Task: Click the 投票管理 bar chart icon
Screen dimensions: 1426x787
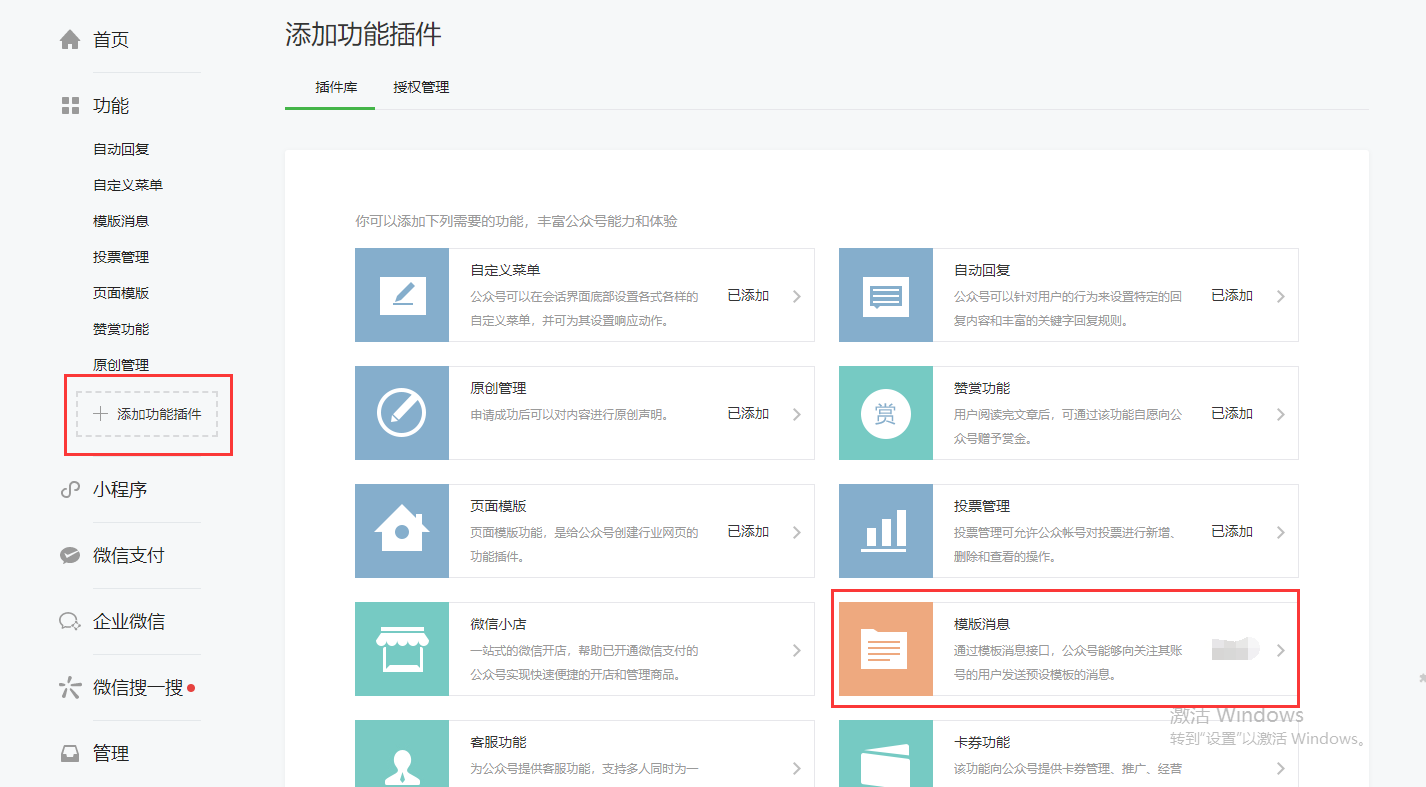Action: 886,531
